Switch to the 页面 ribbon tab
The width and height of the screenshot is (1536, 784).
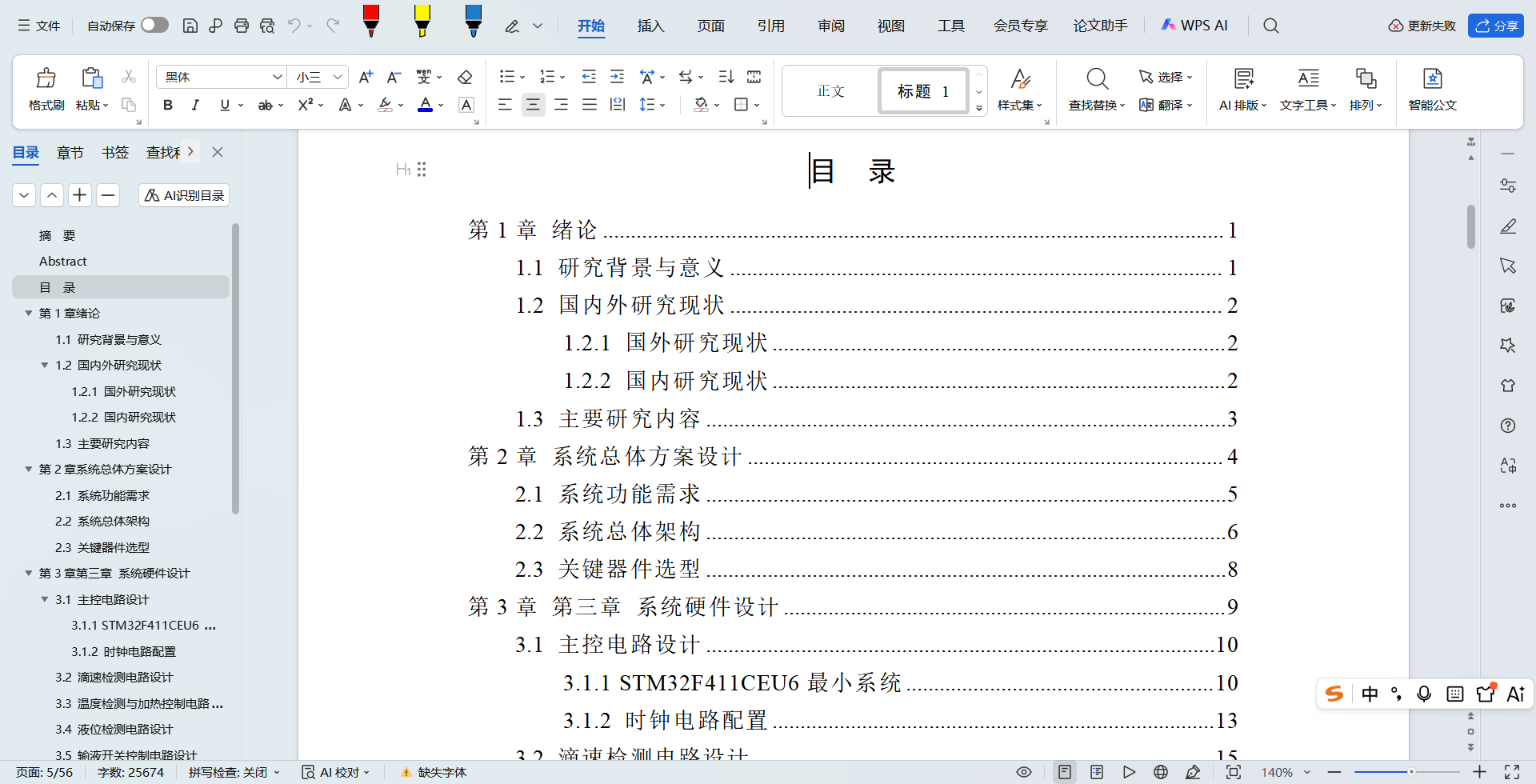click(x=710, y=26)
